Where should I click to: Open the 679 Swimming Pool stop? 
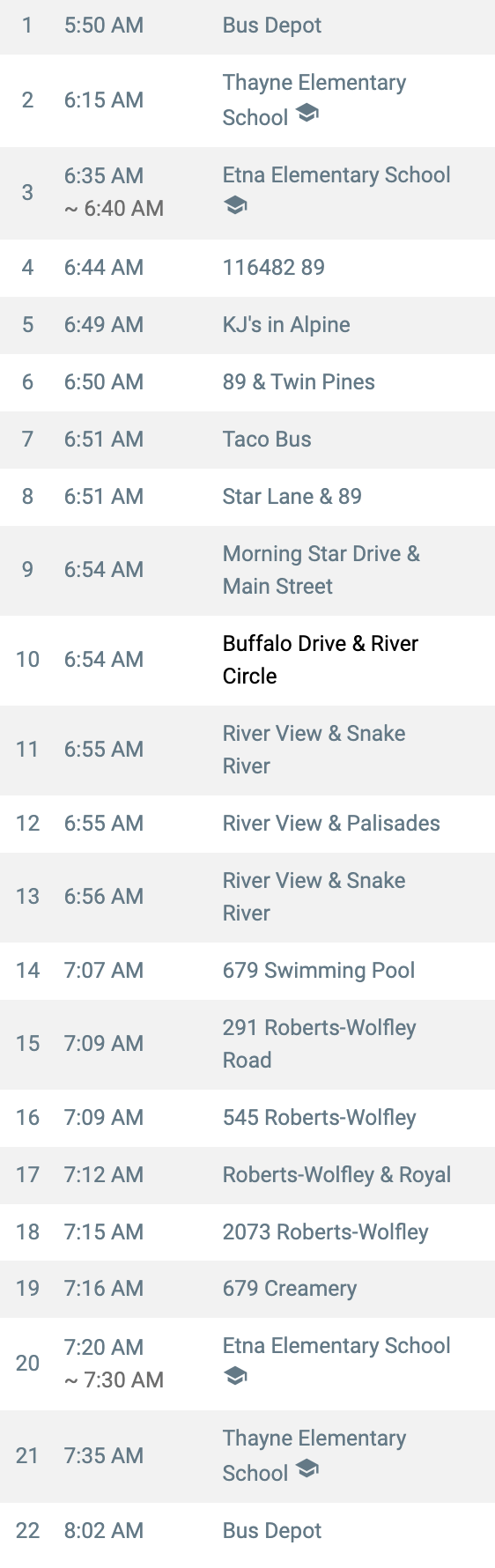pyautogui.click(x=247, y=971)
